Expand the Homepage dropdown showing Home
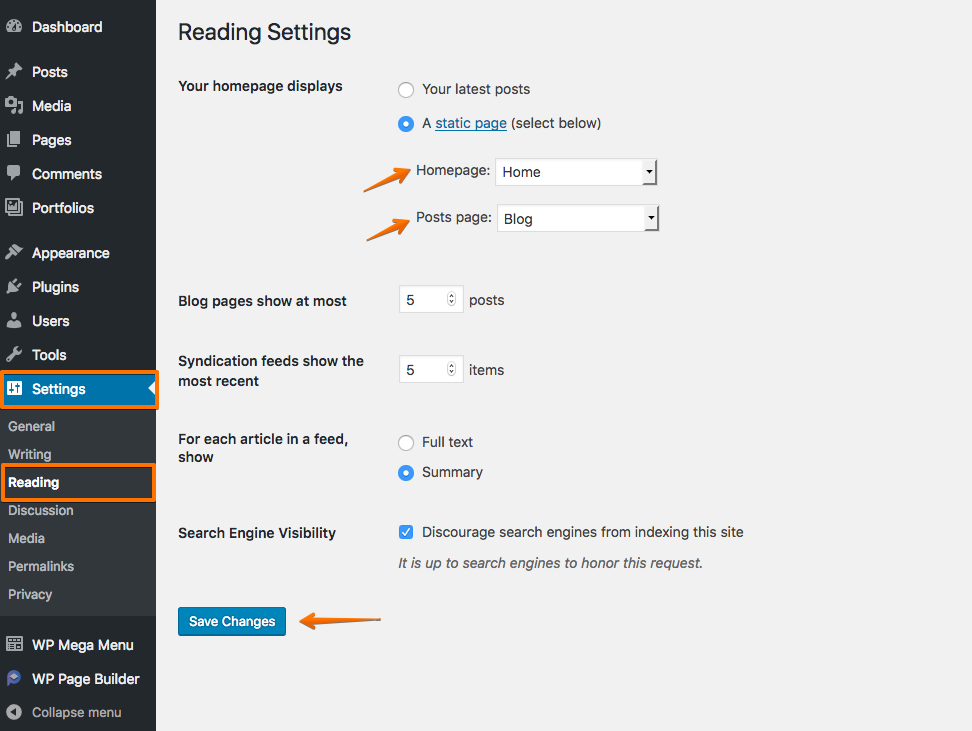Viewport: 972px width, 731px height. point(576,172)
